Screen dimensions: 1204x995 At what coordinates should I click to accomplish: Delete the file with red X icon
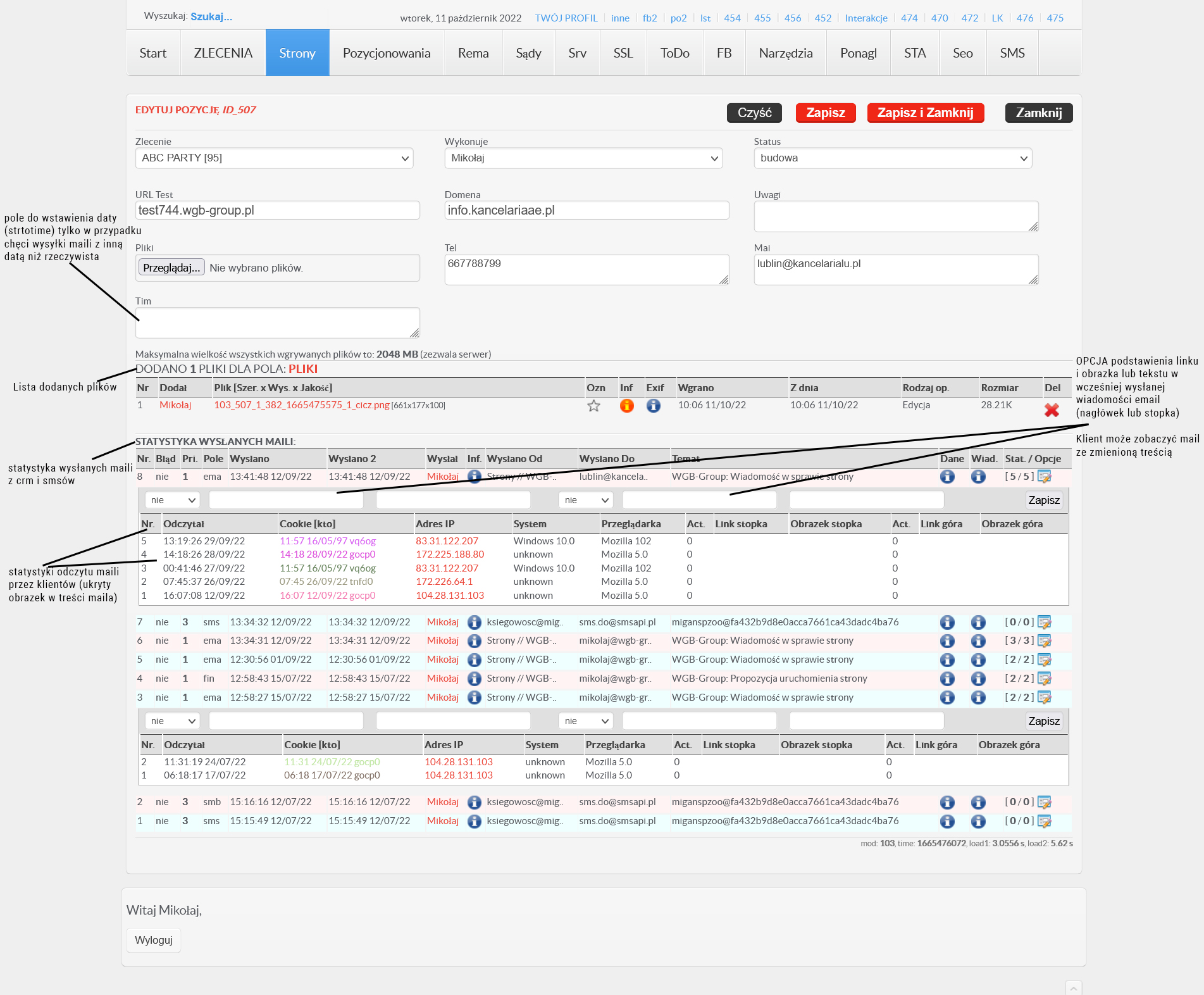[1052, 410]
